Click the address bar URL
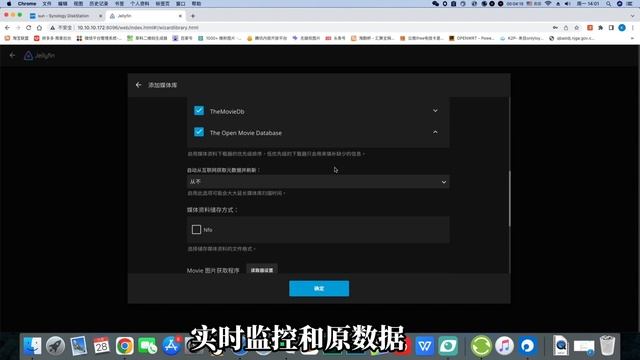Viewport: 640px width, 360px height. pyautogui.click(x=138, y=27)
